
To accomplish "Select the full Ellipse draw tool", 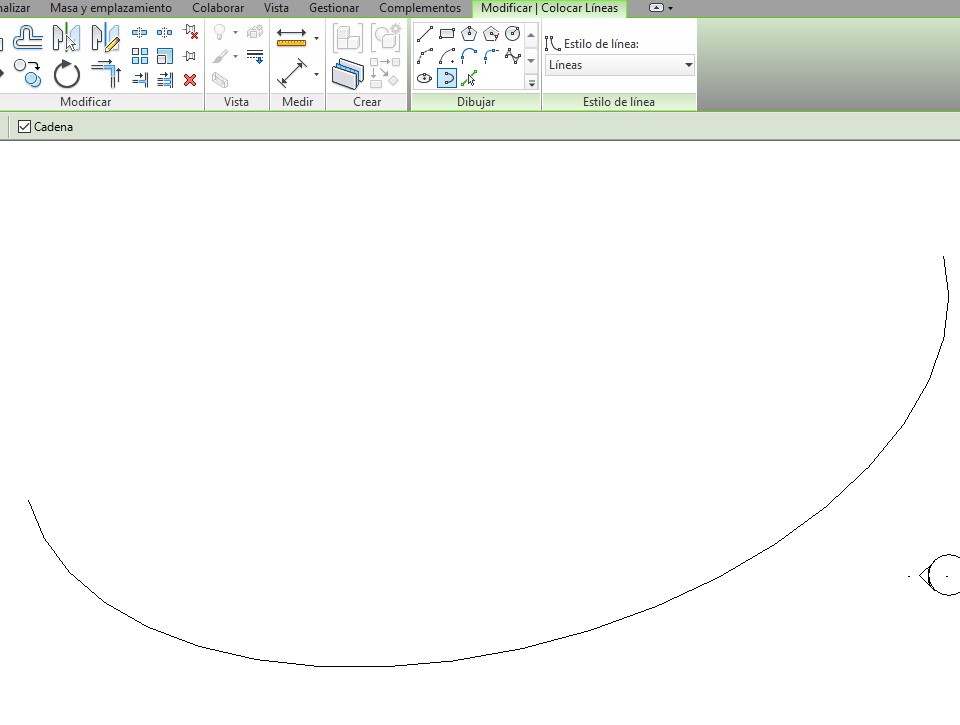I will (x=425, y=78).
